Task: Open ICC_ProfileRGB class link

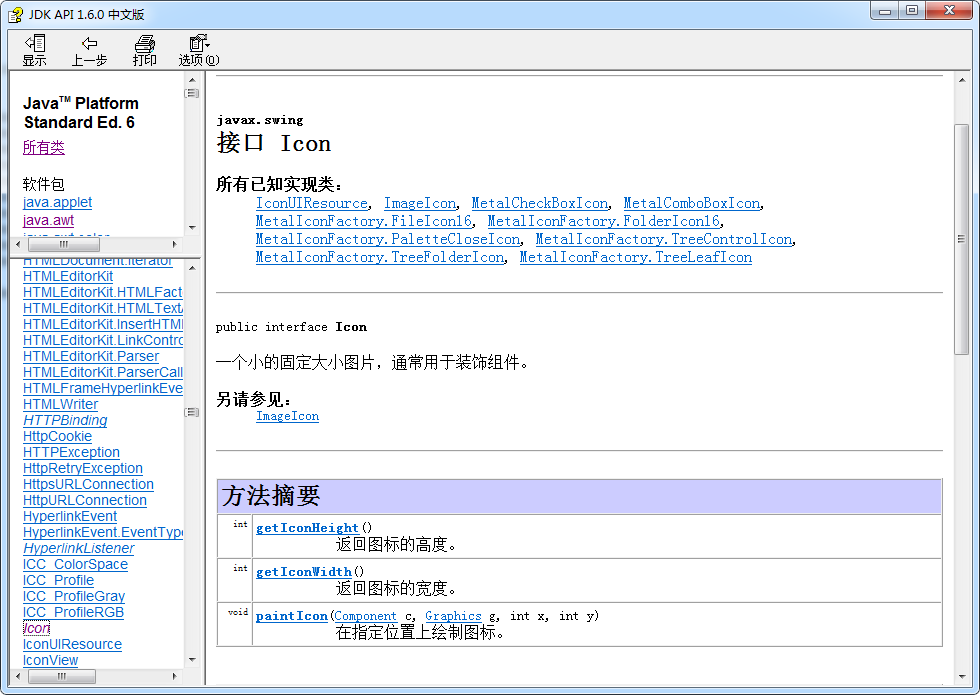Action: click(x=74, y=612)
